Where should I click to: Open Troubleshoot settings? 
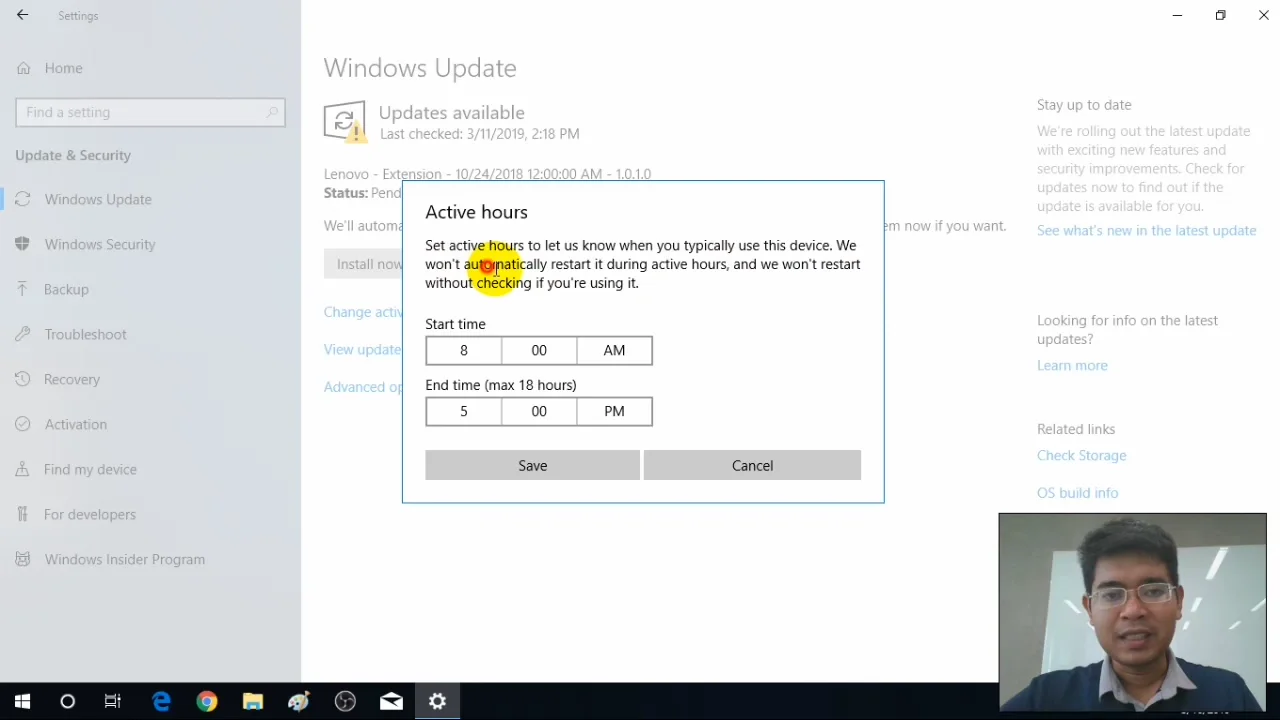pyautogui.click(x=85, y=334)
